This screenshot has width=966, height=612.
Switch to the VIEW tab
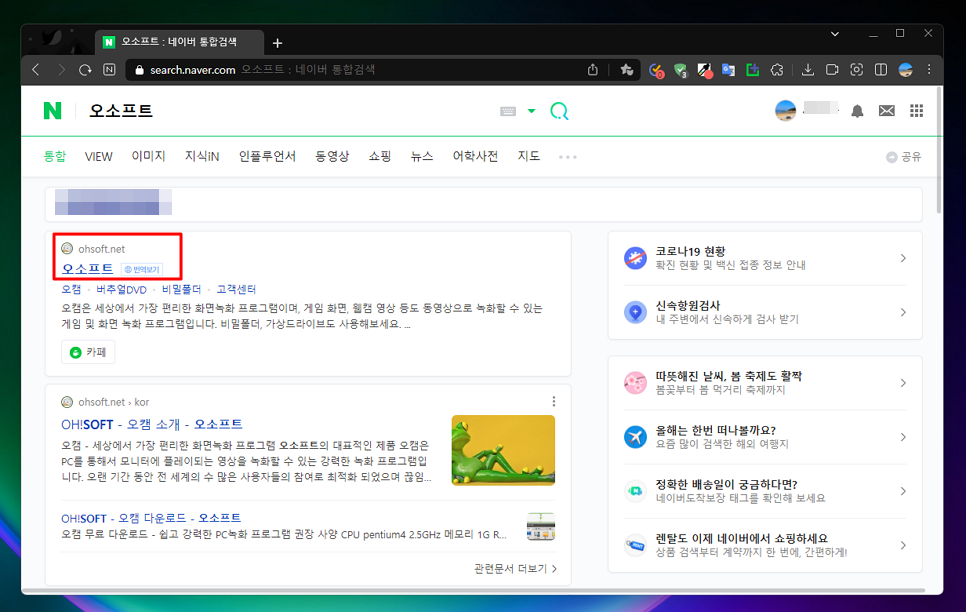coord(99,157)
